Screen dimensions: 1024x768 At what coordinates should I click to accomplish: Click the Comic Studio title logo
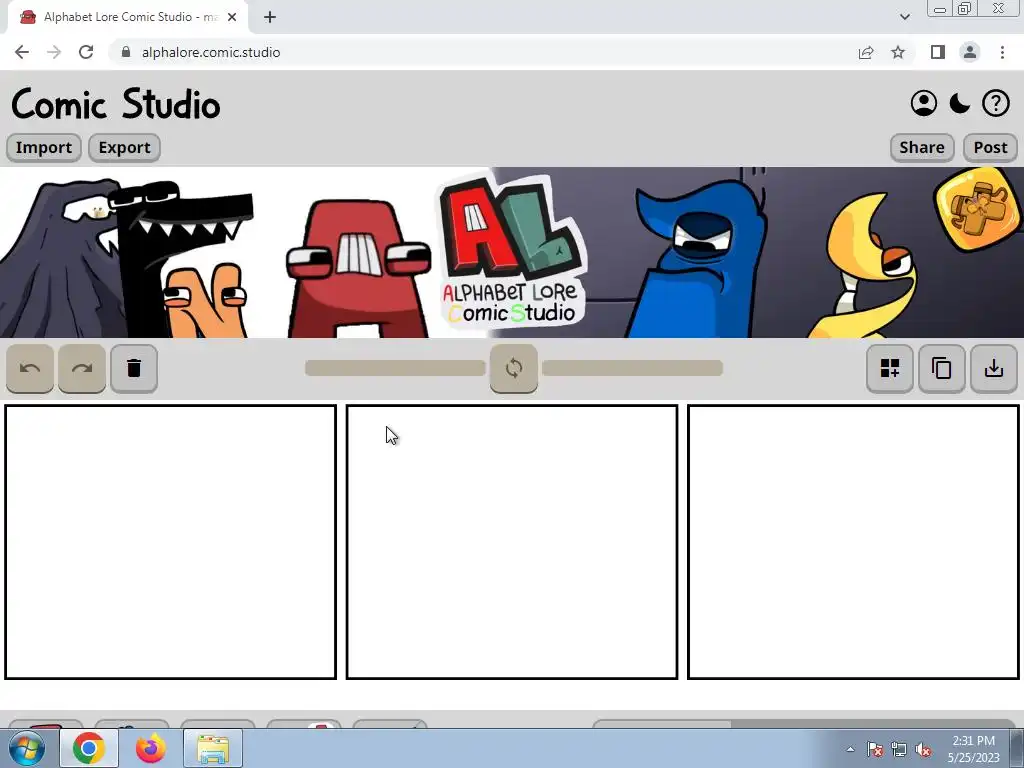(x=116, y=104)
